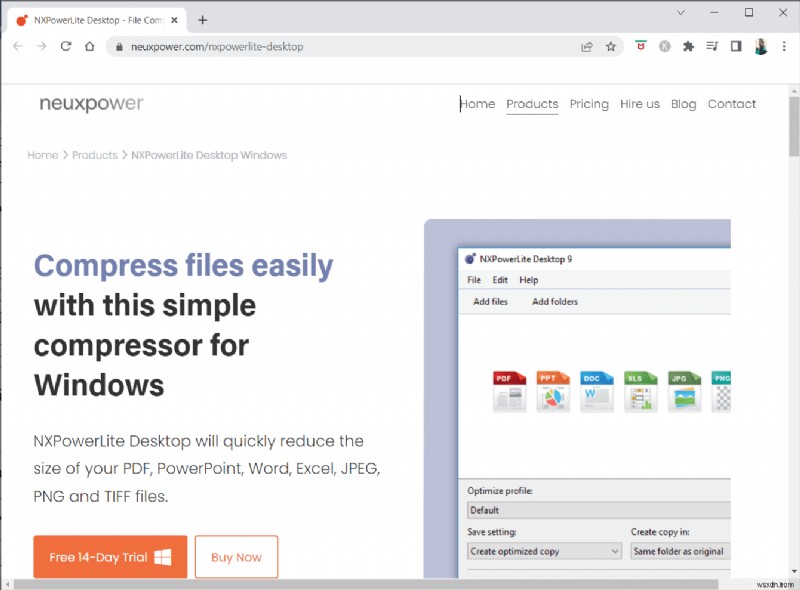Go back with browser back arrow
The image size is (800, 590).
click(18, 46)
